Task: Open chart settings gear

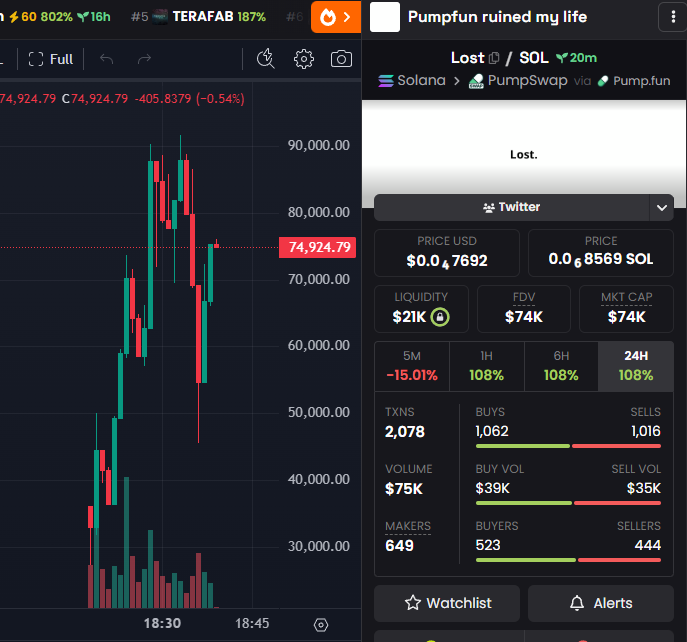Action: click(304, 59)
